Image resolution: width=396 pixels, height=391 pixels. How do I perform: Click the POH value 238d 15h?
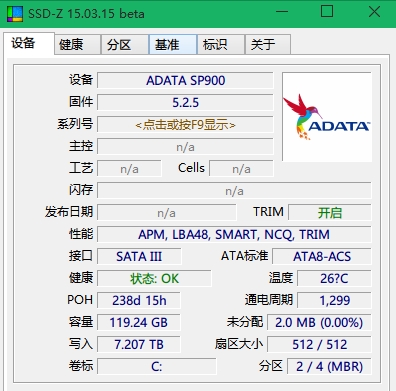click(x=139, y=301)
